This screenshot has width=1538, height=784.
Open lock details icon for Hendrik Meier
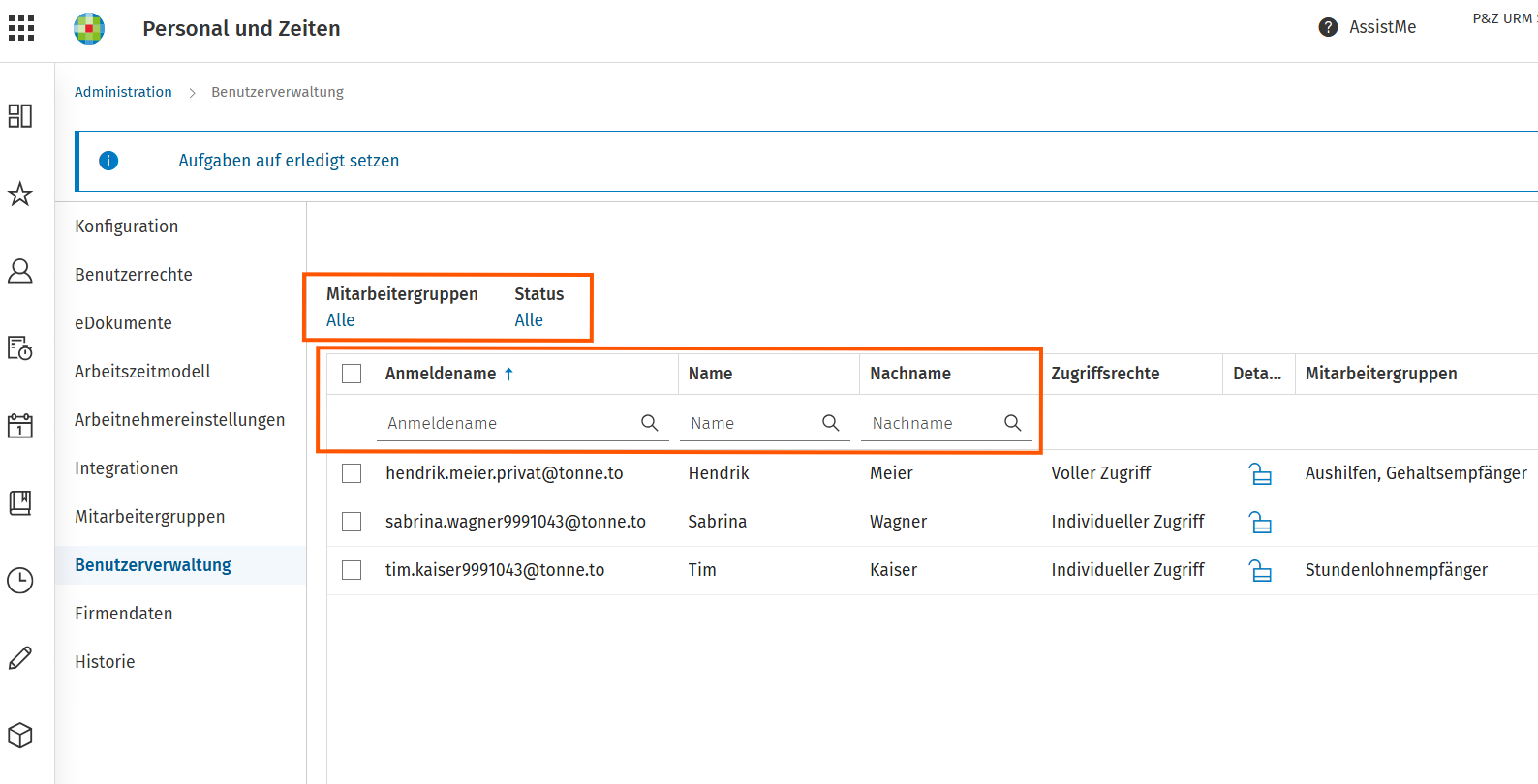1260,474
